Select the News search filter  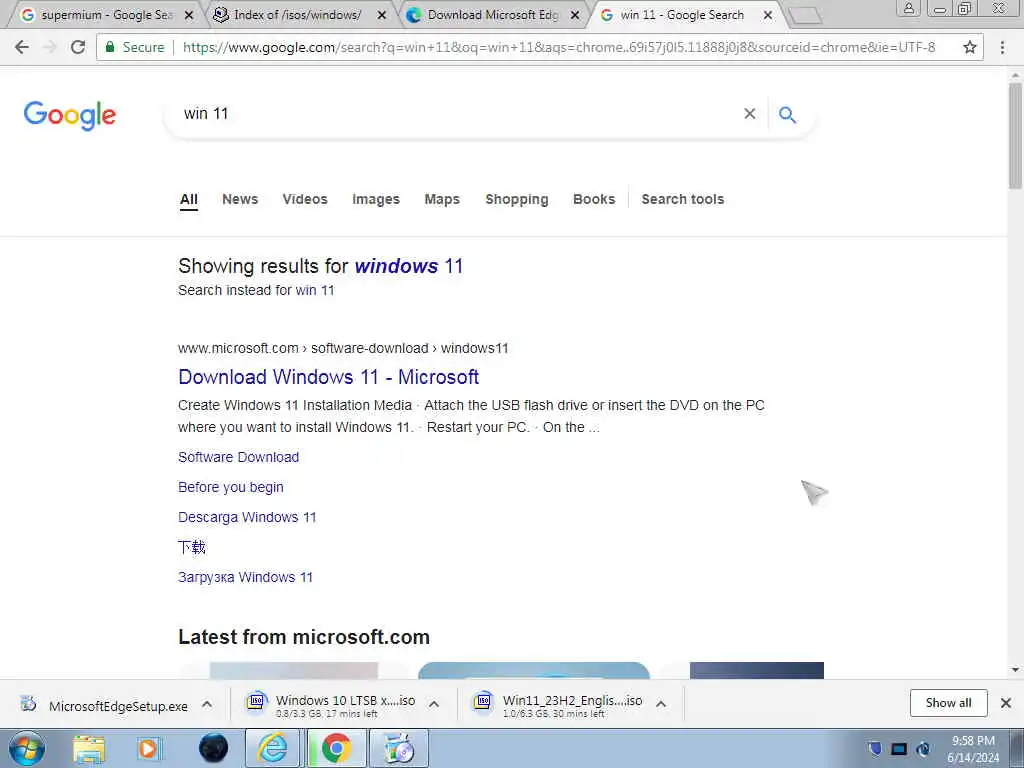240,199
